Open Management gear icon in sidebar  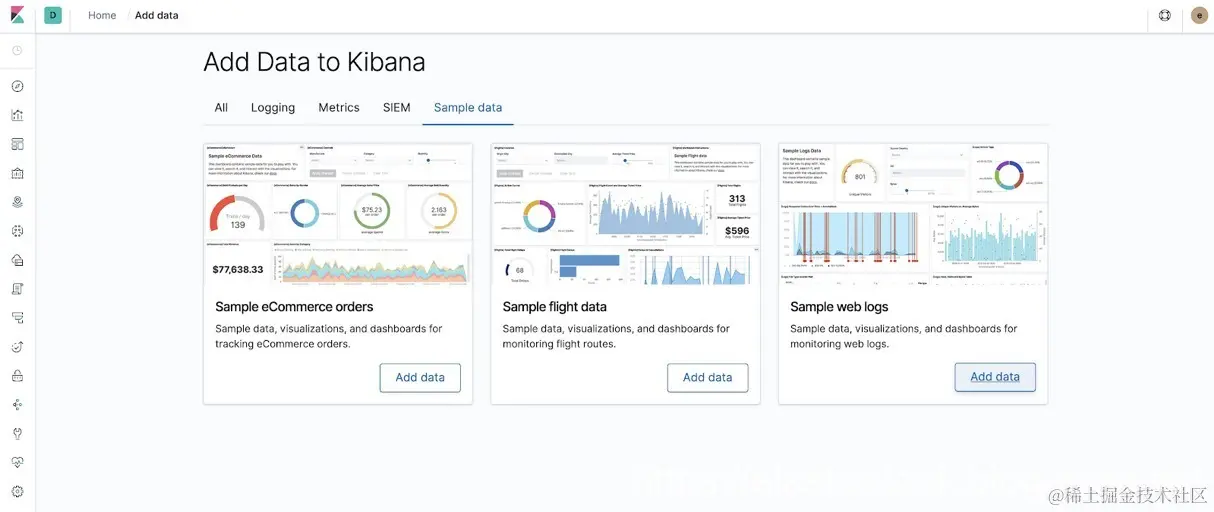tap(17, 492)
